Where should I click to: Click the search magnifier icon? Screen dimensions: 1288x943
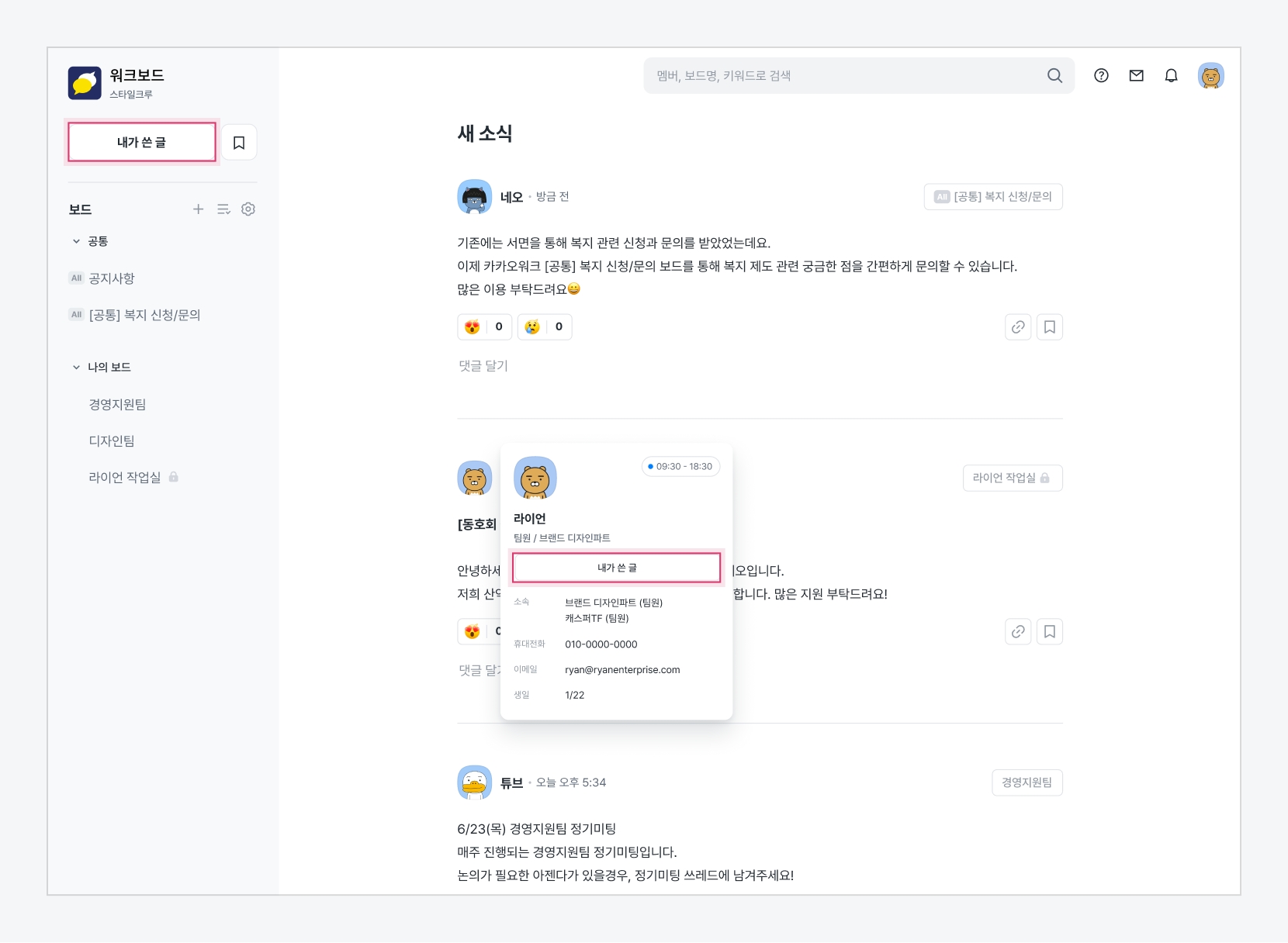tap(1054, 75)
